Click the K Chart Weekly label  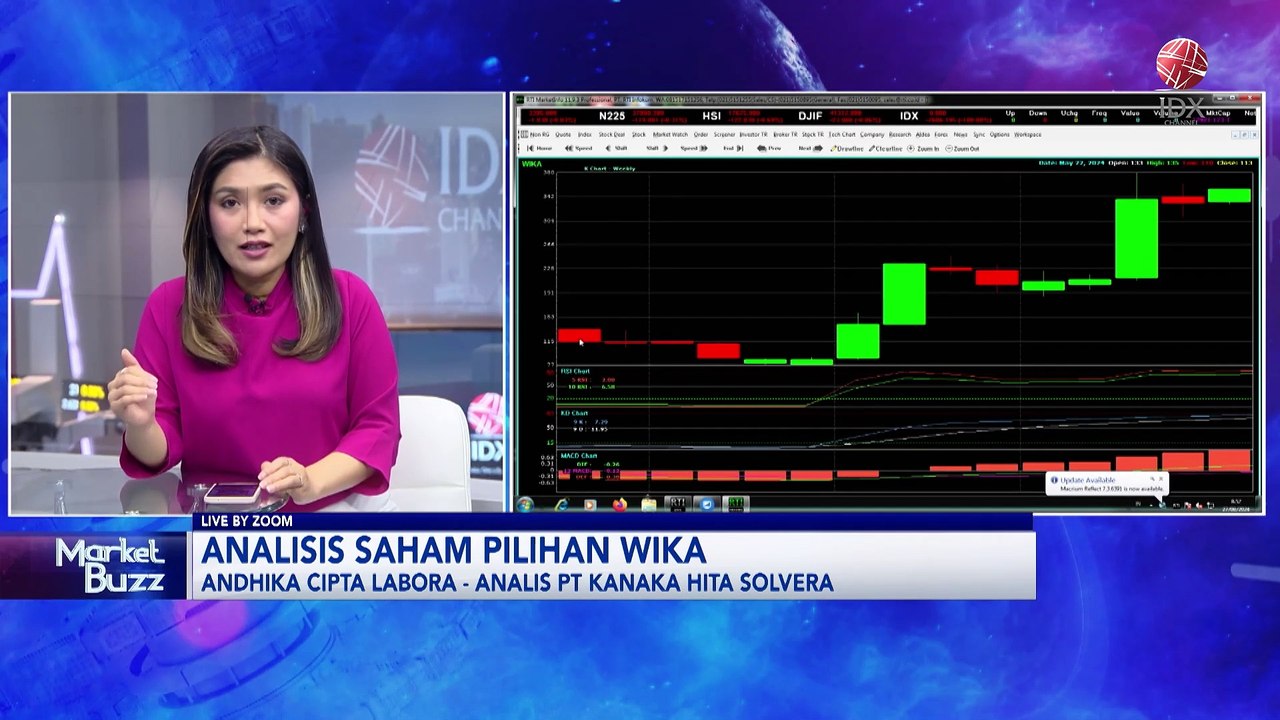609,168
